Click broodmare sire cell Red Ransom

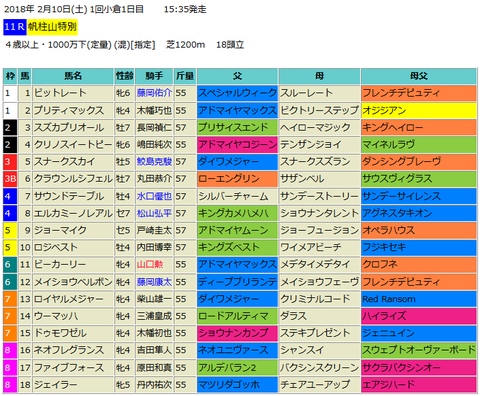[419, 299]
